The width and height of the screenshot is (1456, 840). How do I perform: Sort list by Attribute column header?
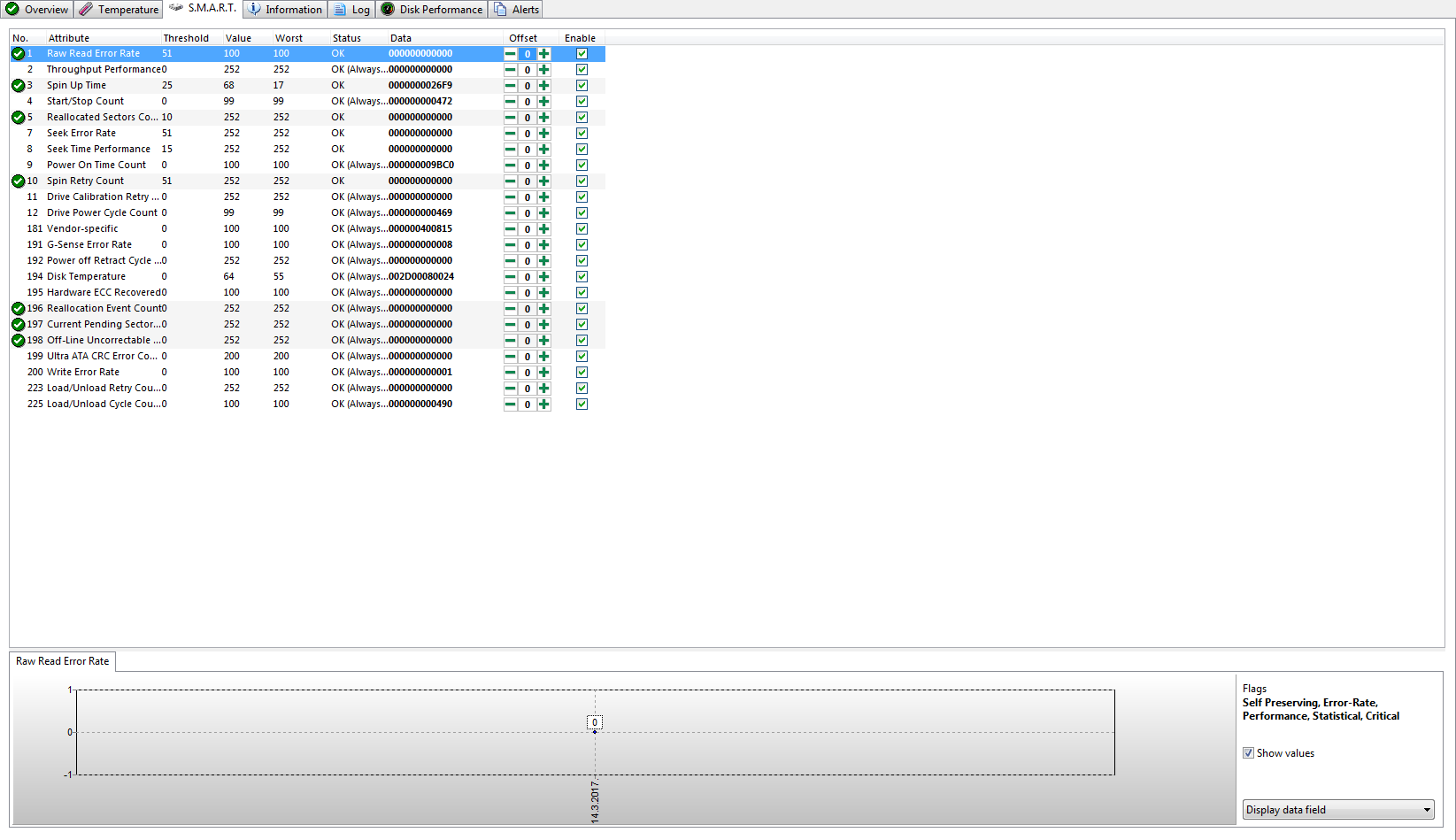click(x=69, y=38)
